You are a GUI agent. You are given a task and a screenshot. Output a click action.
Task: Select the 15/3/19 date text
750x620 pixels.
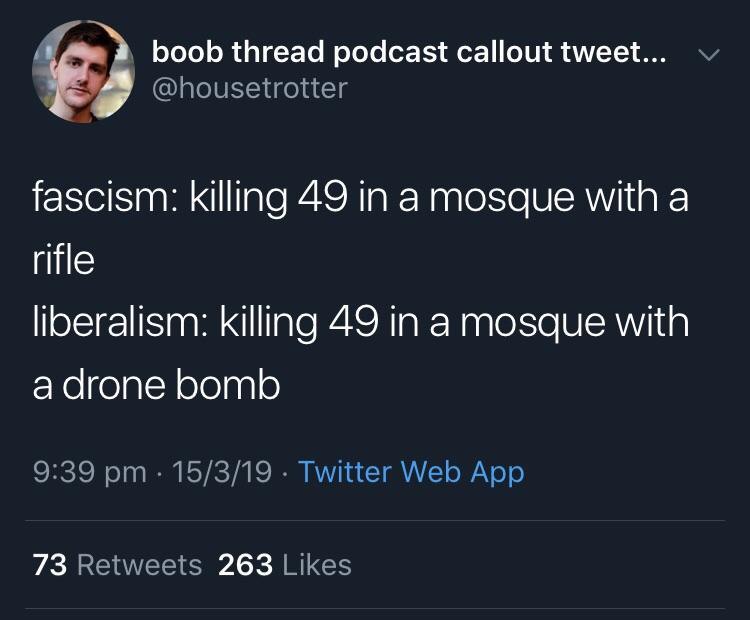[x=221, y=471]
